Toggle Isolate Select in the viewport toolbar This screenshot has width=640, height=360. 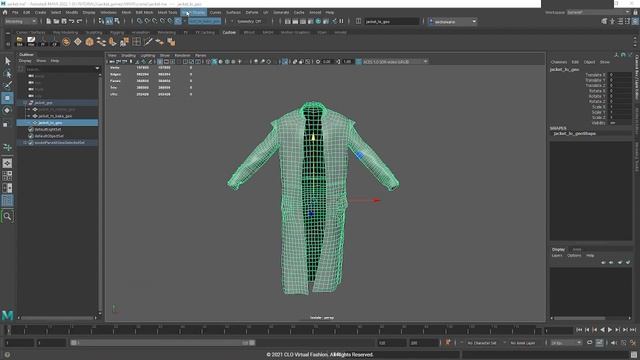coord(285,62)
